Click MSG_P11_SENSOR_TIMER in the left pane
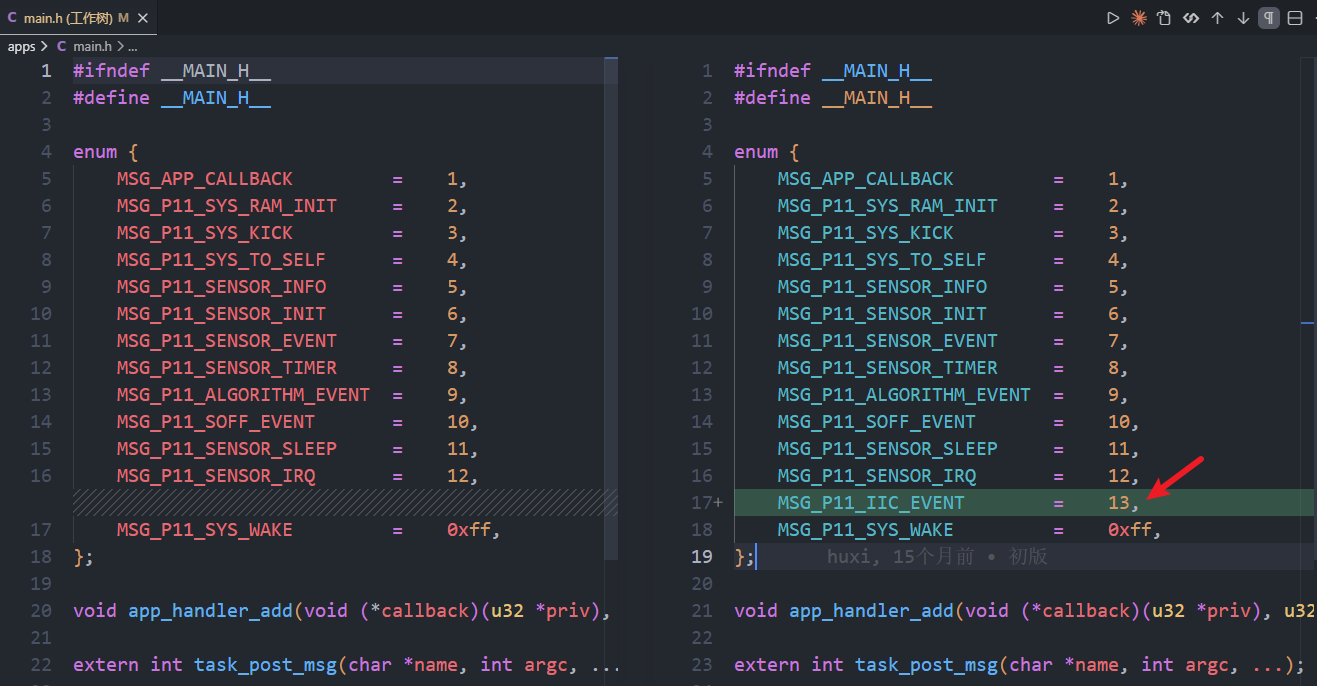This screenshot has height=686, width=1317. click(227, 367)
